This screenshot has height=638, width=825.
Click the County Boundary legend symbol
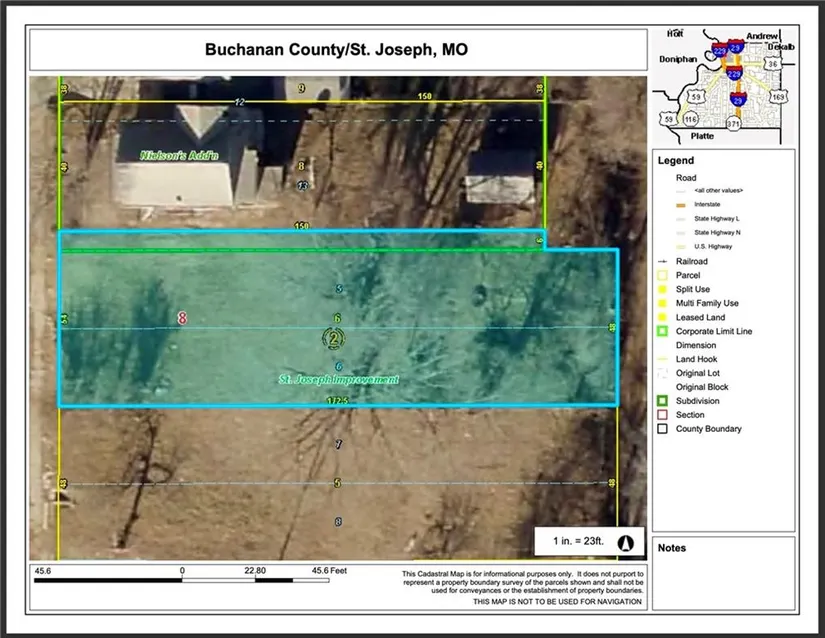(663, 429)
